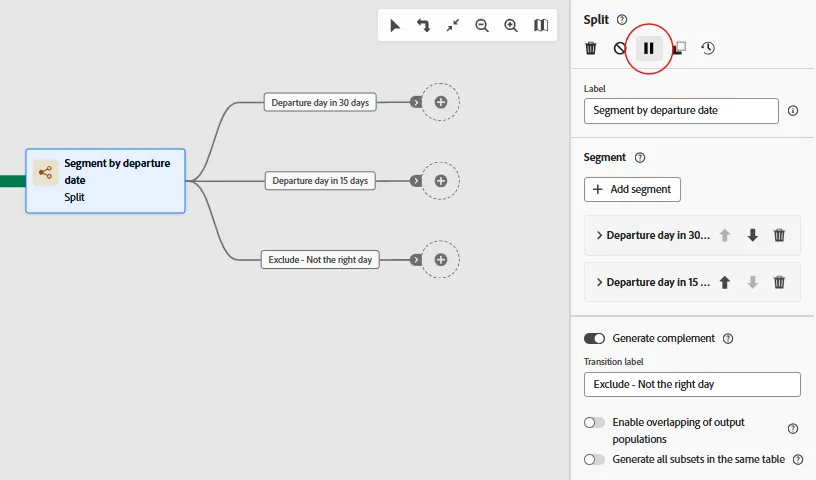This screenshot has height=480, width=816.
Task: Add activity after Departure day in 30 days
Action: [x=441, y=102]
